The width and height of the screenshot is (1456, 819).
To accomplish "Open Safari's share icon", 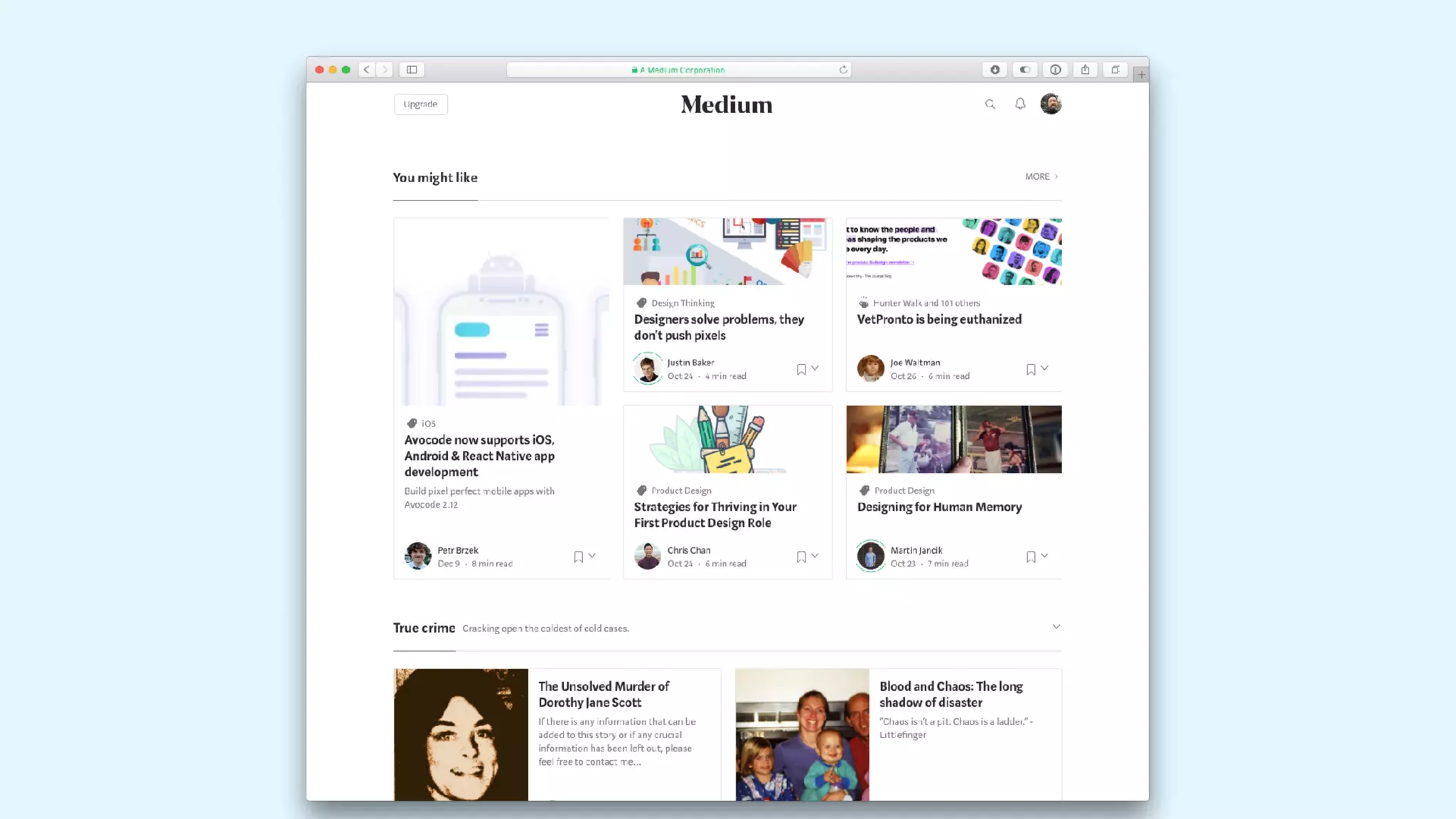I will click(1085, 70).
